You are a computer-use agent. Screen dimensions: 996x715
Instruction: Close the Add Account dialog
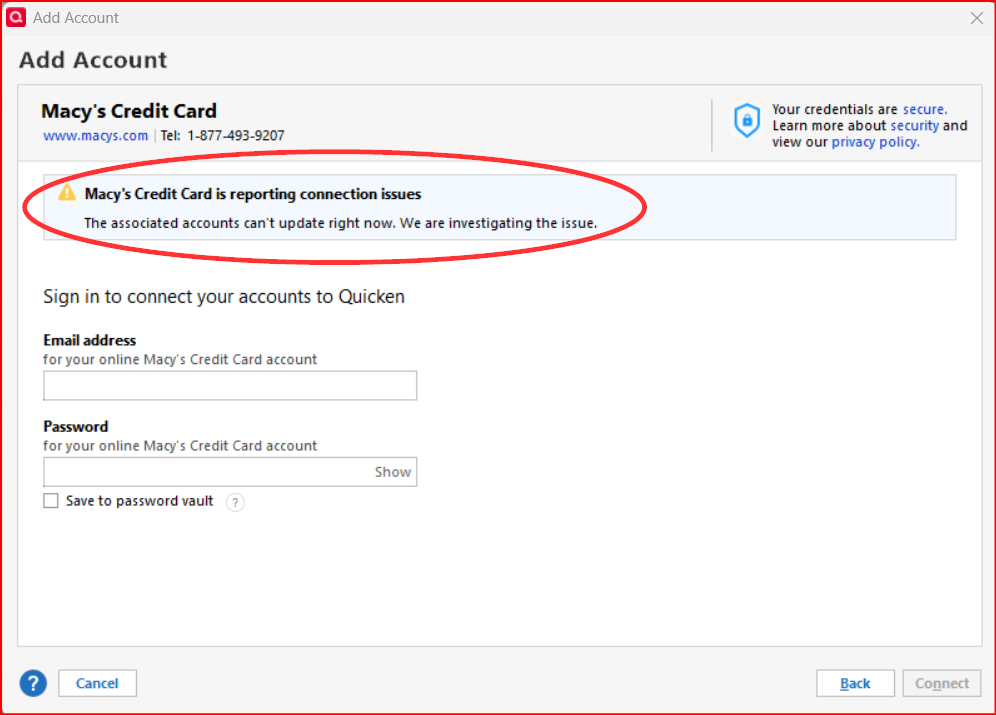tap(976, 18)
